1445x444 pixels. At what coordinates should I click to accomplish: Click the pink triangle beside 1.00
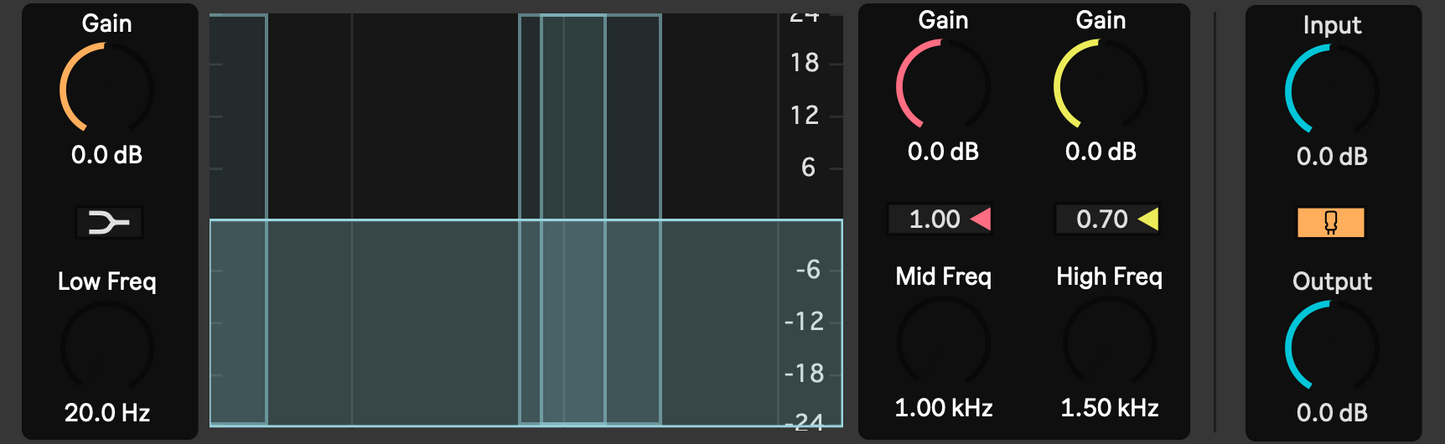point(981,219)
